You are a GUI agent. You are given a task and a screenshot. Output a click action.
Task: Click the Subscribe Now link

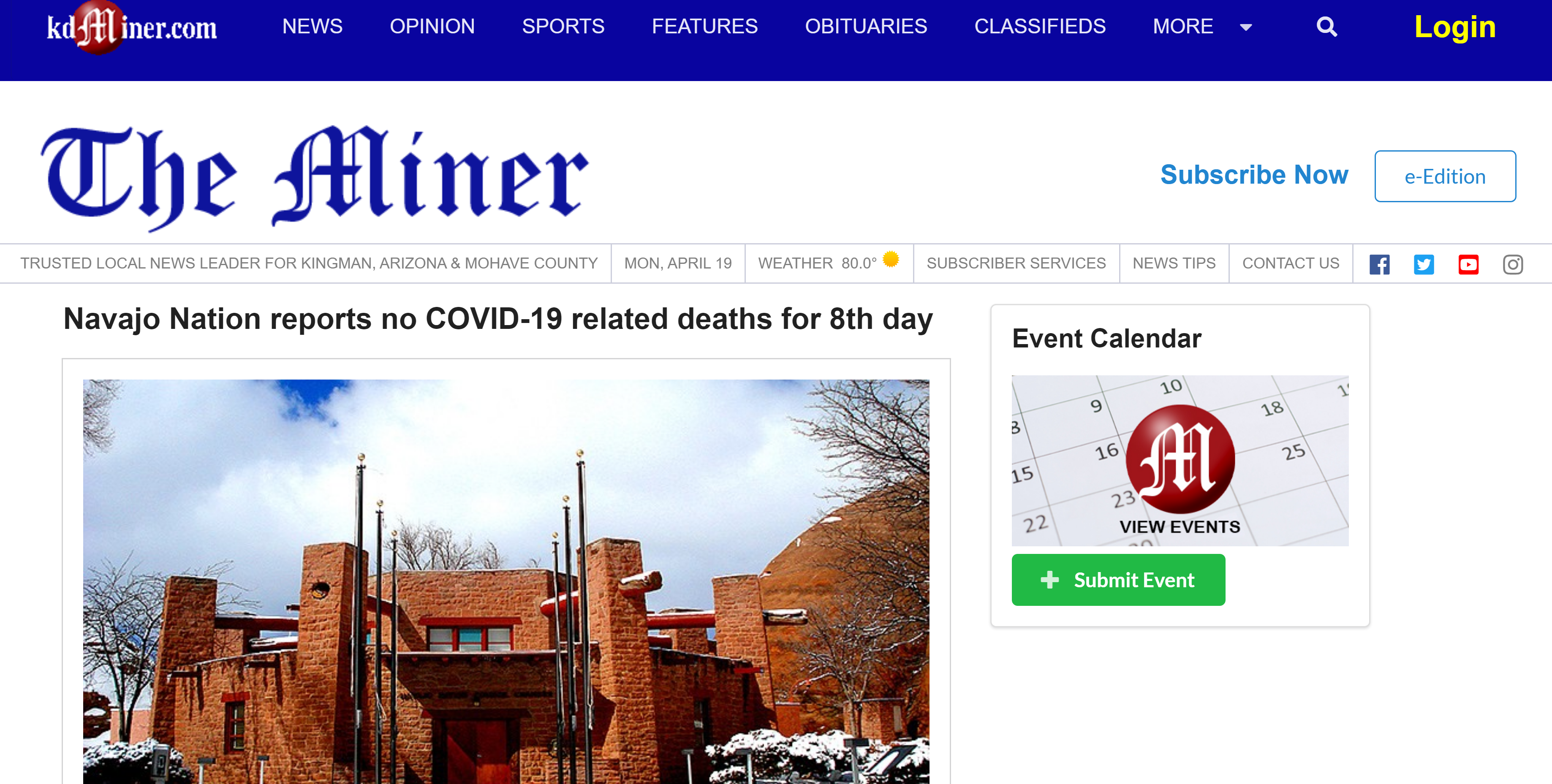pyautogui.click(x=1254, y=175)
